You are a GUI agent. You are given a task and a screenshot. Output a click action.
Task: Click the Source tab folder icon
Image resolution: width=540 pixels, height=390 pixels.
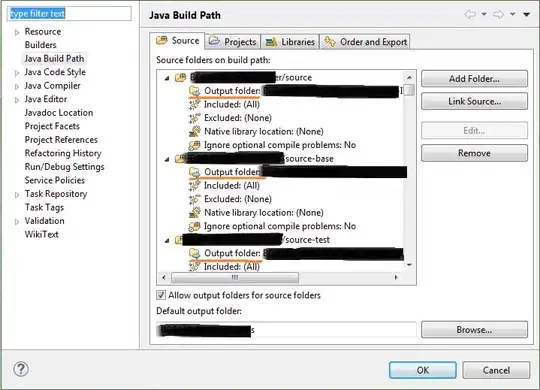162,40
